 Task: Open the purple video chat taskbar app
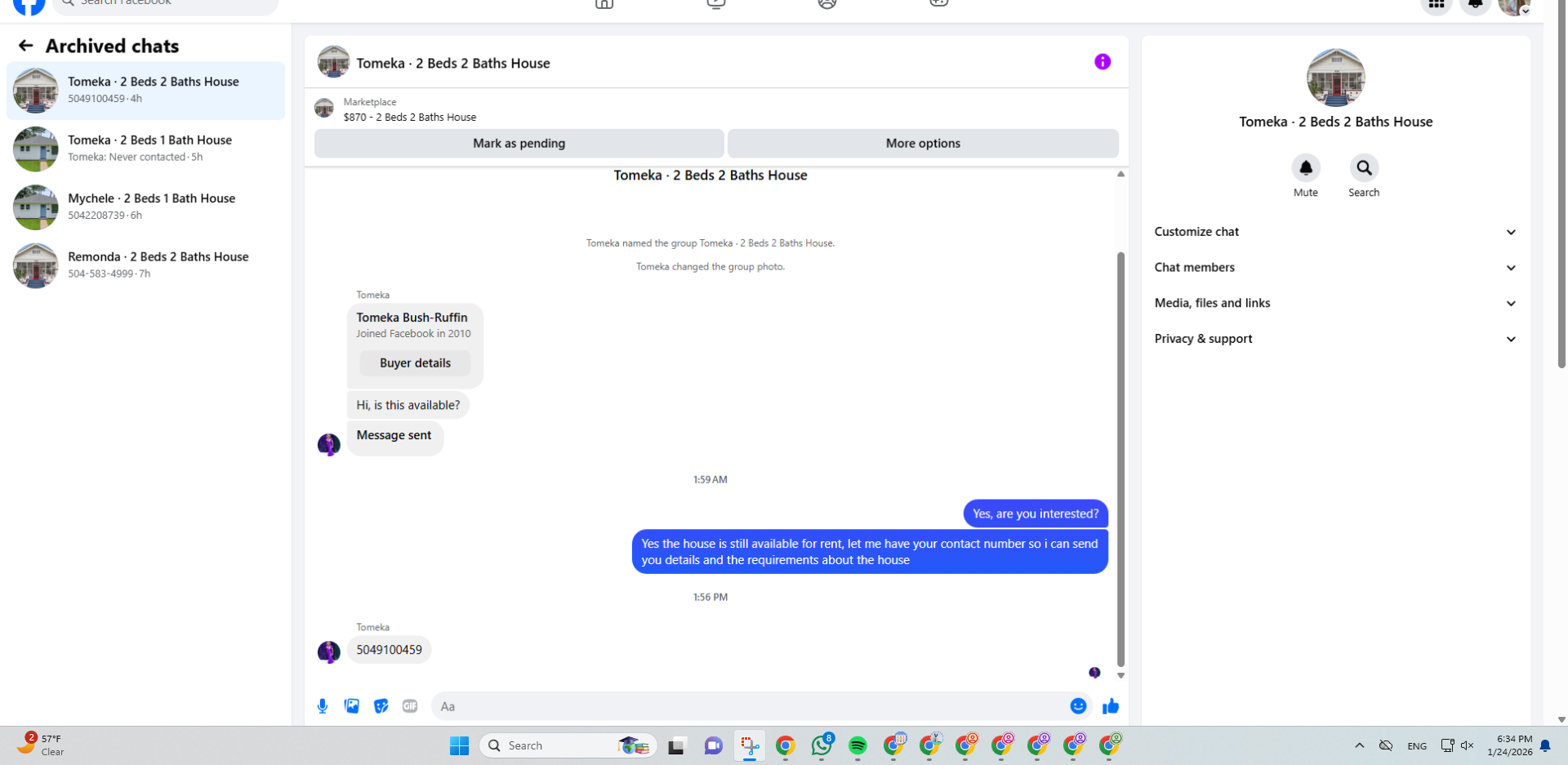[x=713, y=745]
